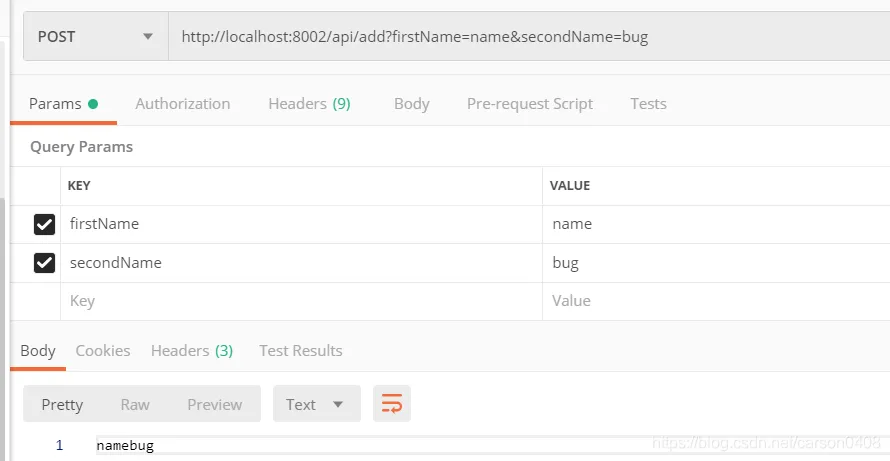Click the empty Key placeholder field
This screenshot has height=461, width=890.
click(300, 301)
